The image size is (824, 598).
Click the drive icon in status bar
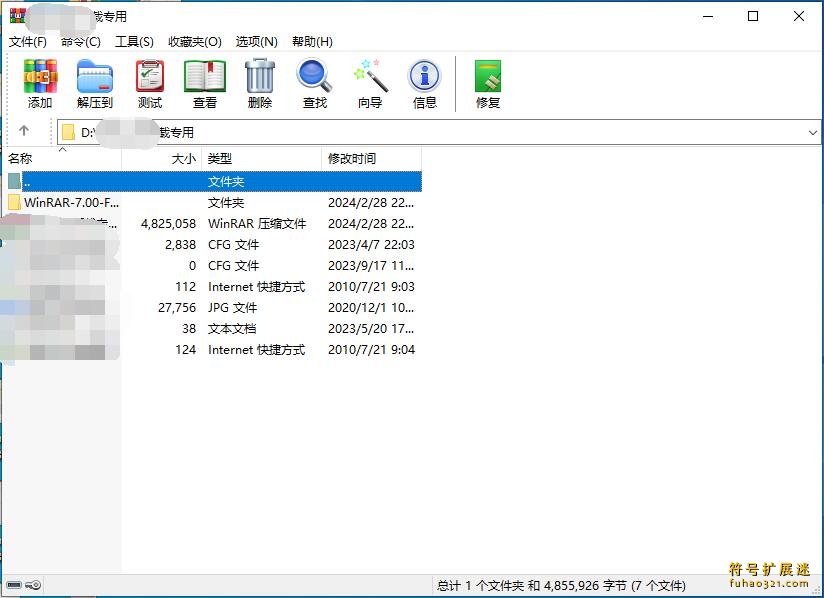pos(14,585)
